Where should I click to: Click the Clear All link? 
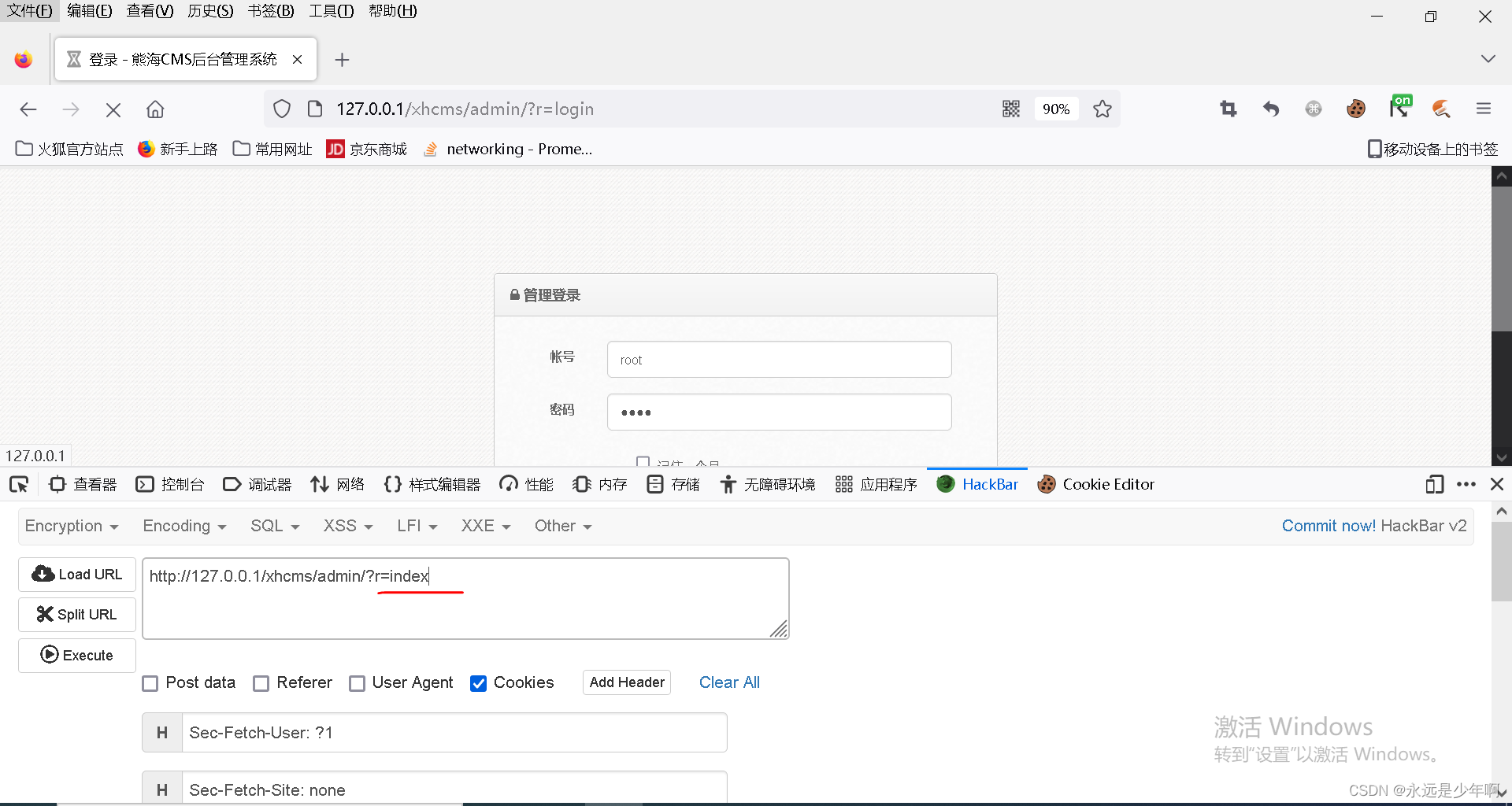(729, 682)
